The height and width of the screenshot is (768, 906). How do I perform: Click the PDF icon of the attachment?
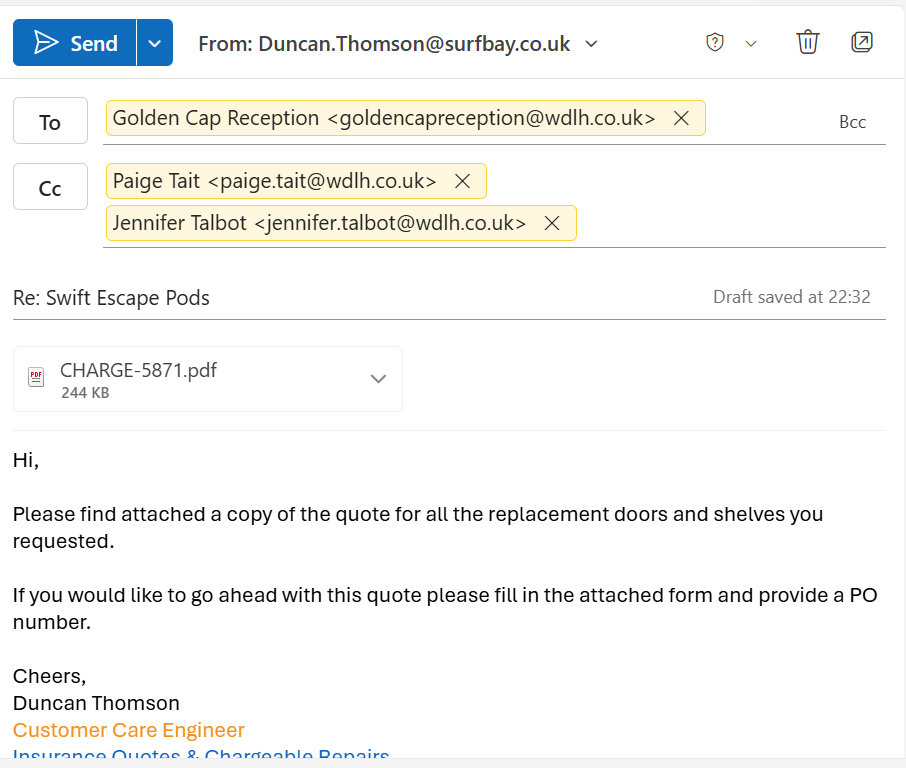36,378
